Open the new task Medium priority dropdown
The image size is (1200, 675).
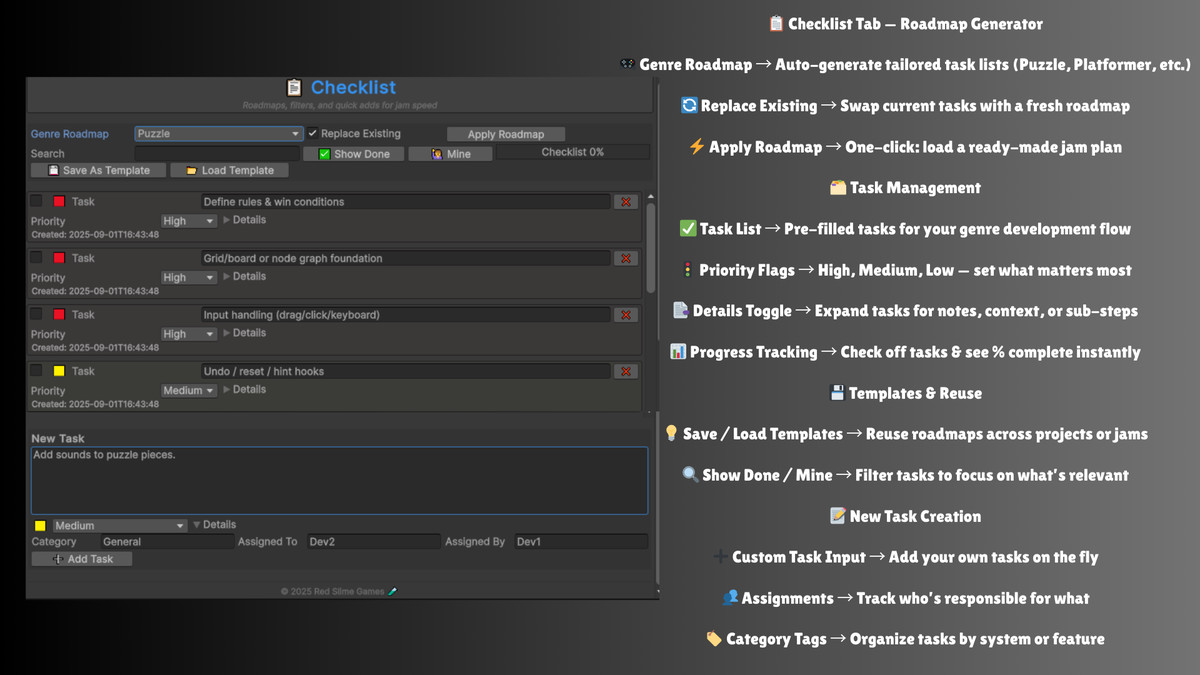[119, 526]
